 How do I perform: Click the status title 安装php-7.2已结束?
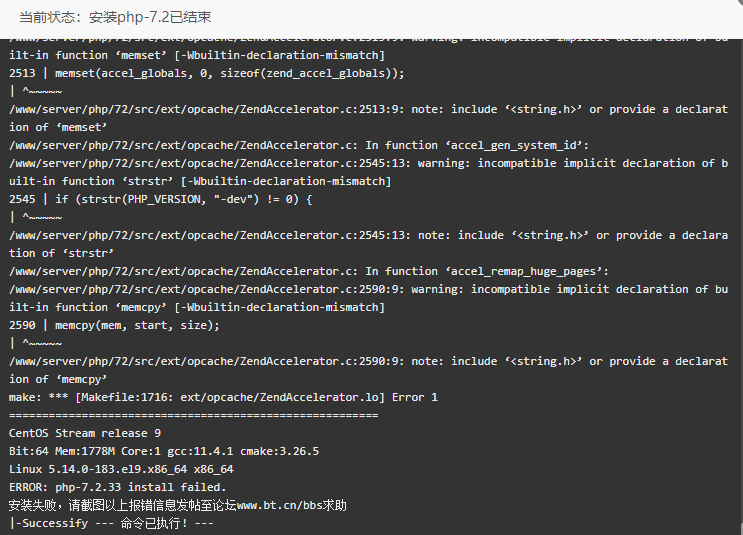[150, 17]
